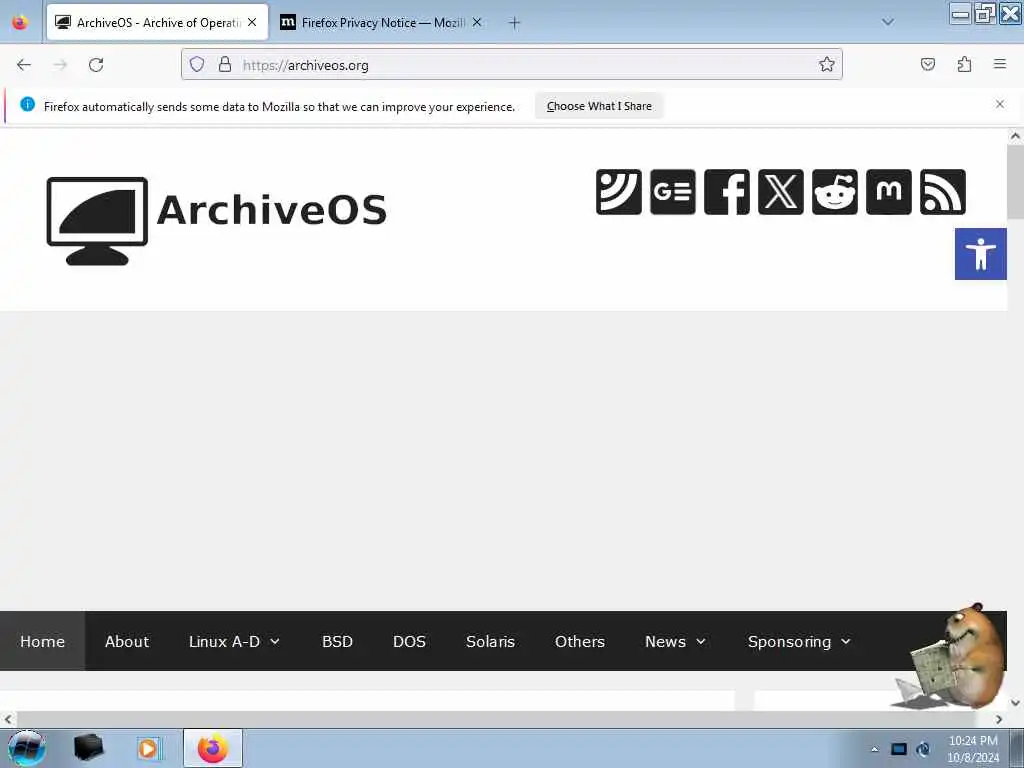This screenshot has height=768, width=1024.
Task: Dismiss the data sharing notification bar
Action: tap(1000, 104)
